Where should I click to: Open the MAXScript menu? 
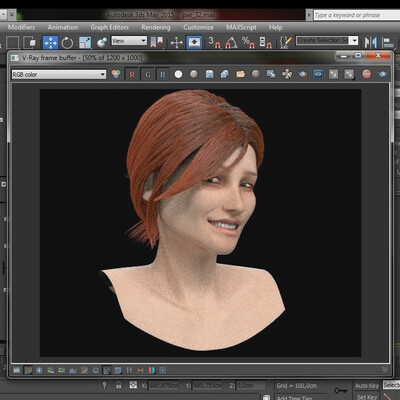point(241,27)
